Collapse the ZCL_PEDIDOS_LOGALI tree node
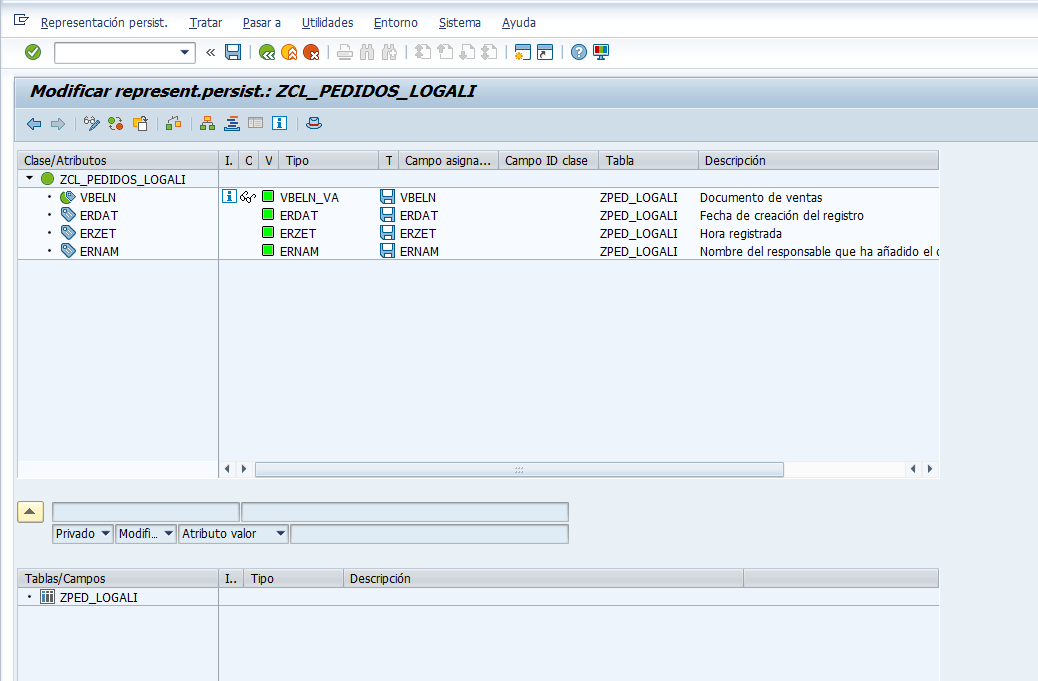The height and width of the screenshot is (681, 1038). point(29,179)
